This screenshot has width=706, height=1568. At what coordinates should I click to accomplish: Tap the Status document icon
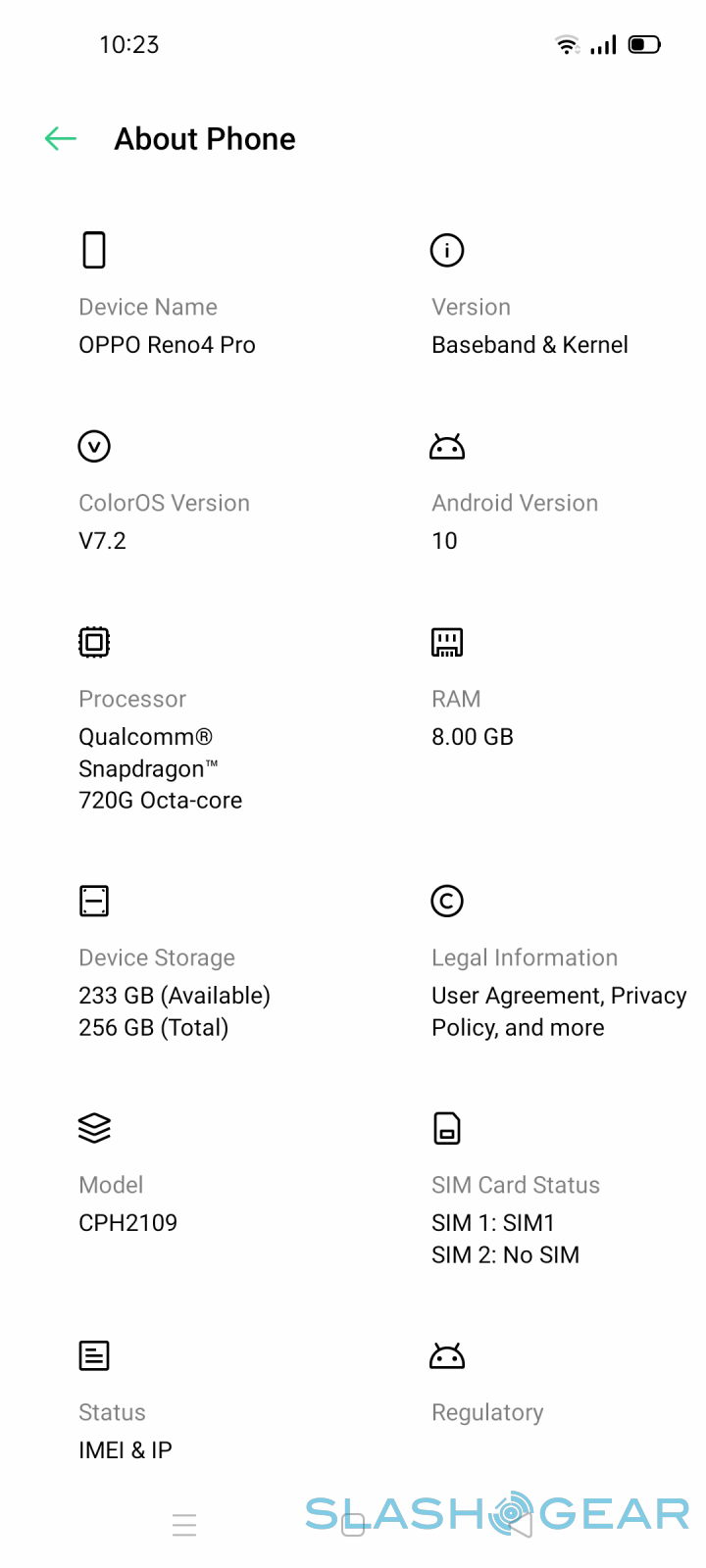pyautogui.click(x=94, y=1355)
